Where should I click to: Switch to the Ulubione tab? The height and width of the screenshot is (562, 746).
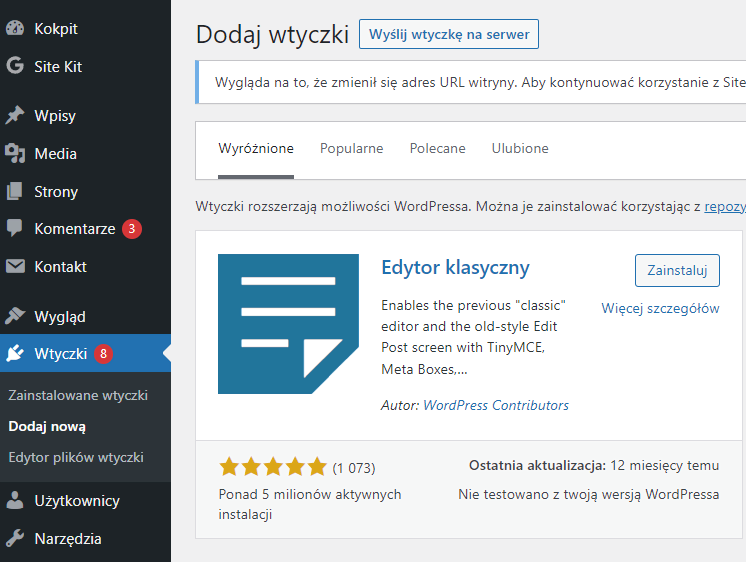pos(520,148)
